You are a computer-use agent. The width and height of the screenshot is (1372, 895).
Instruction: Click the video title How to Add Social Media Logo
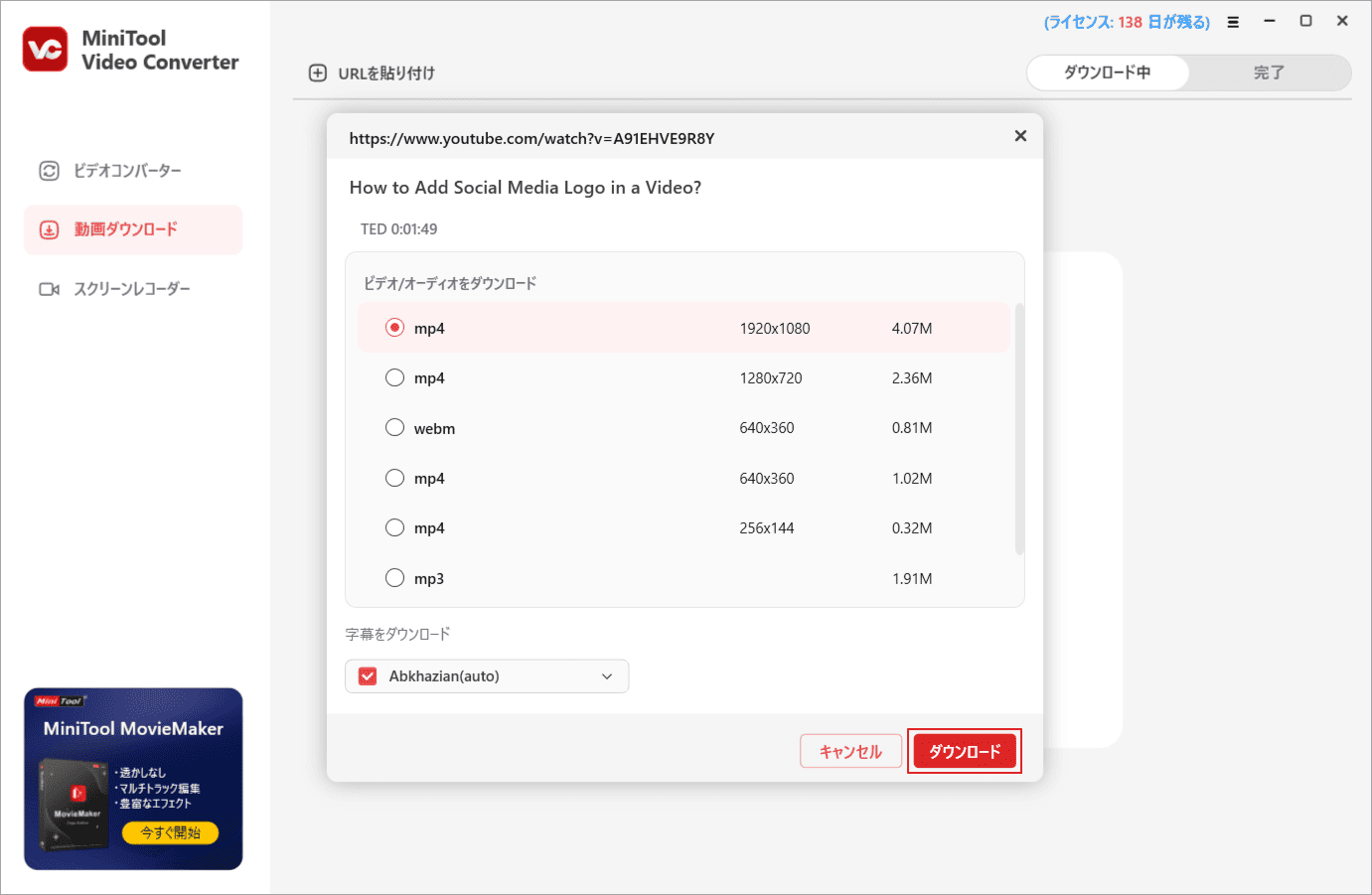tap(526, 187)
